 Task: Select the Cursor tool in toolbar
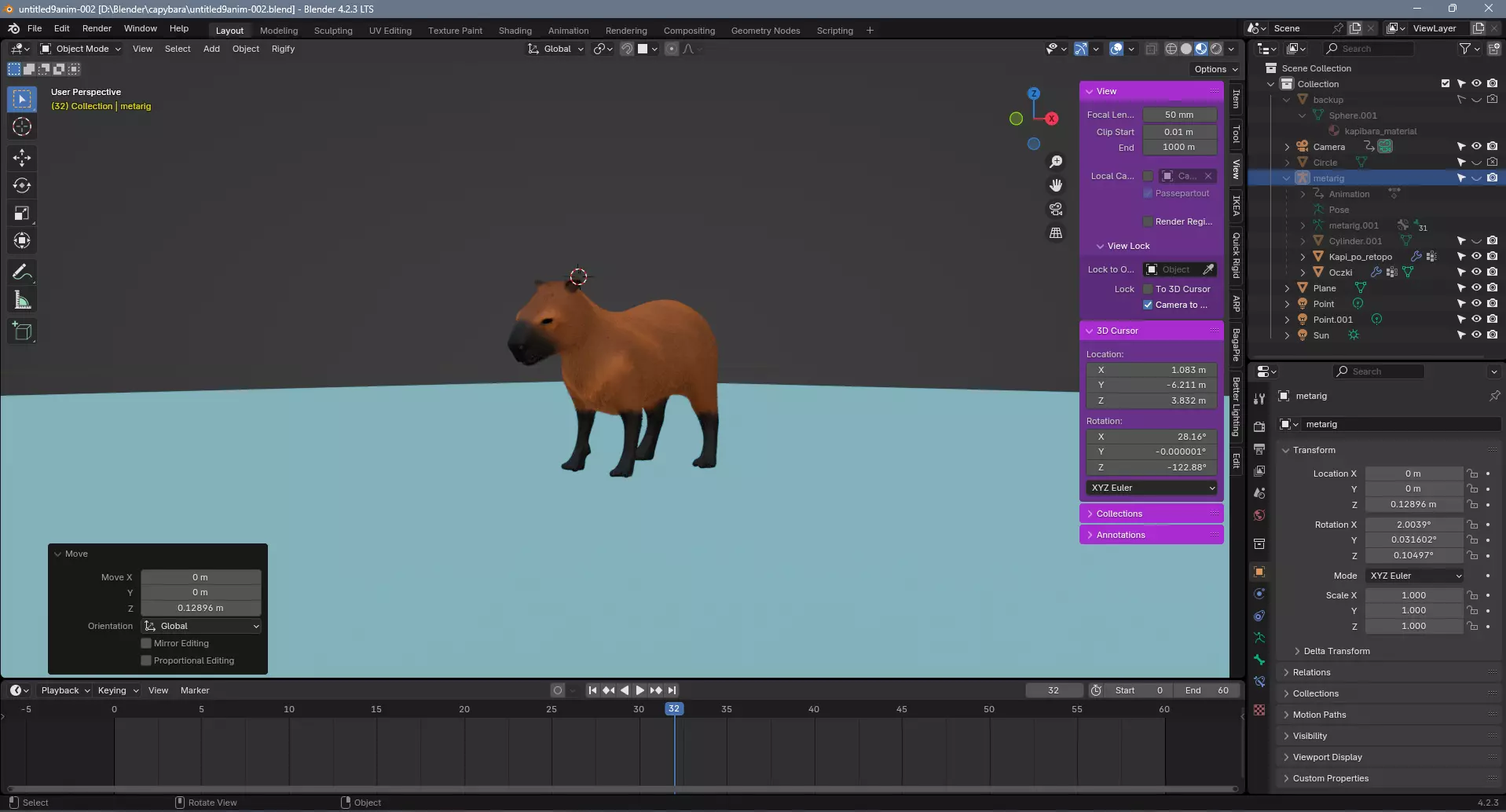(x=22, y=126)
